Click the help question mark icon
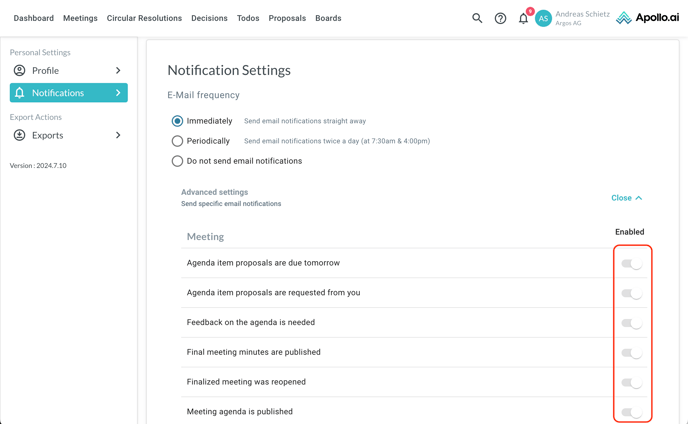 tap(500, 18)
